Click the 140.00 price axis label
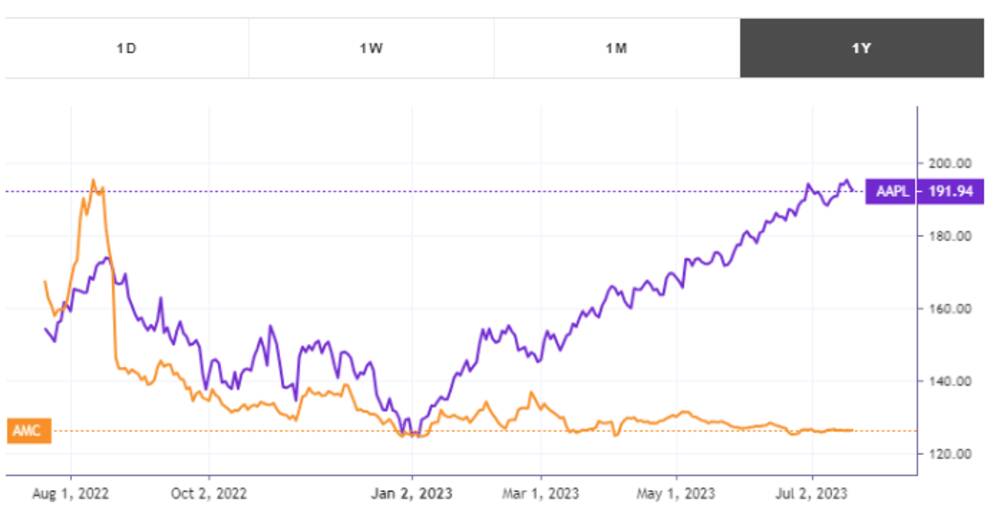The width and height of the screenshot is (997, 522). (x=949, y=381)
